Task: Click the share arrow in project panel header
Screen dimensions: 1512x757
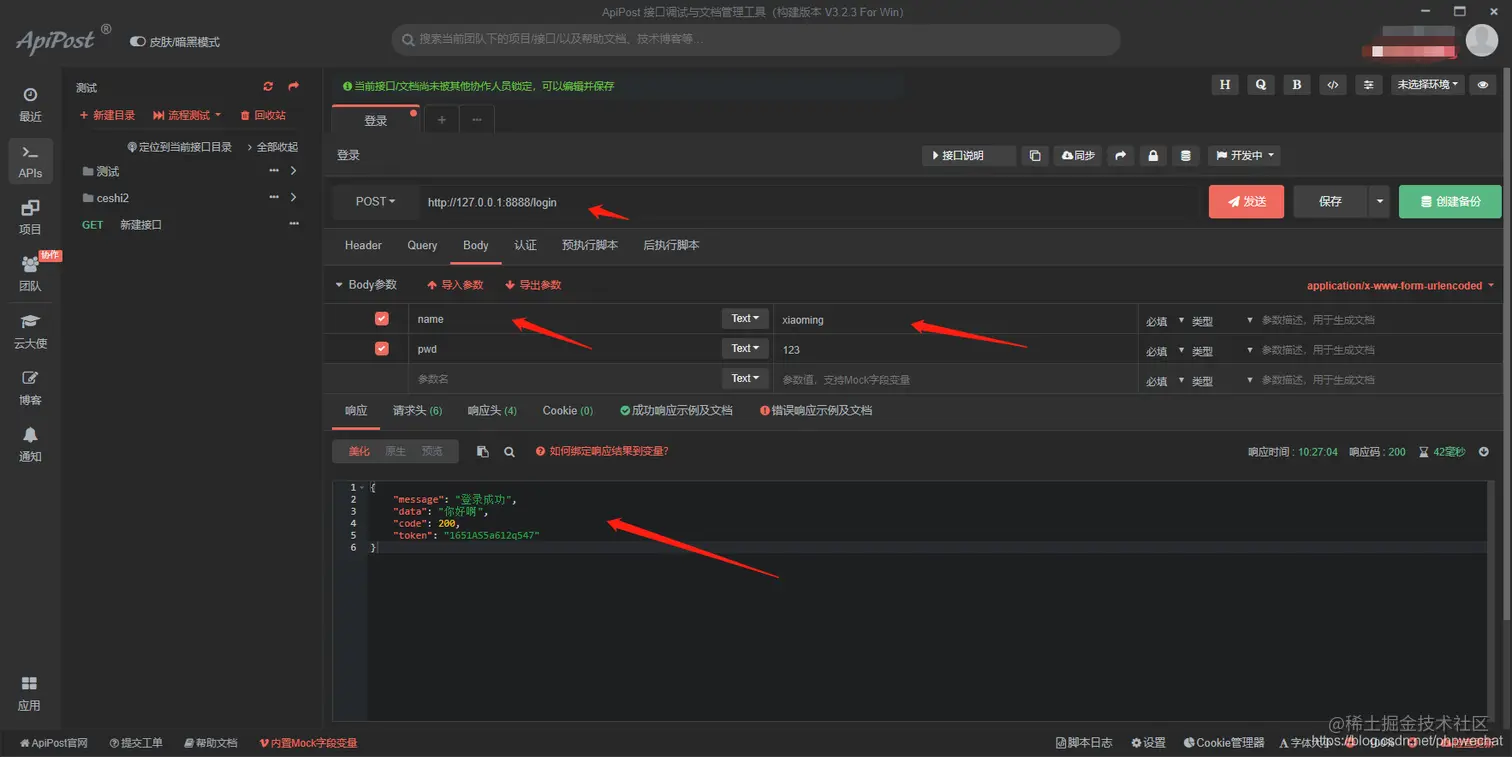Action: tap(294, 87)
